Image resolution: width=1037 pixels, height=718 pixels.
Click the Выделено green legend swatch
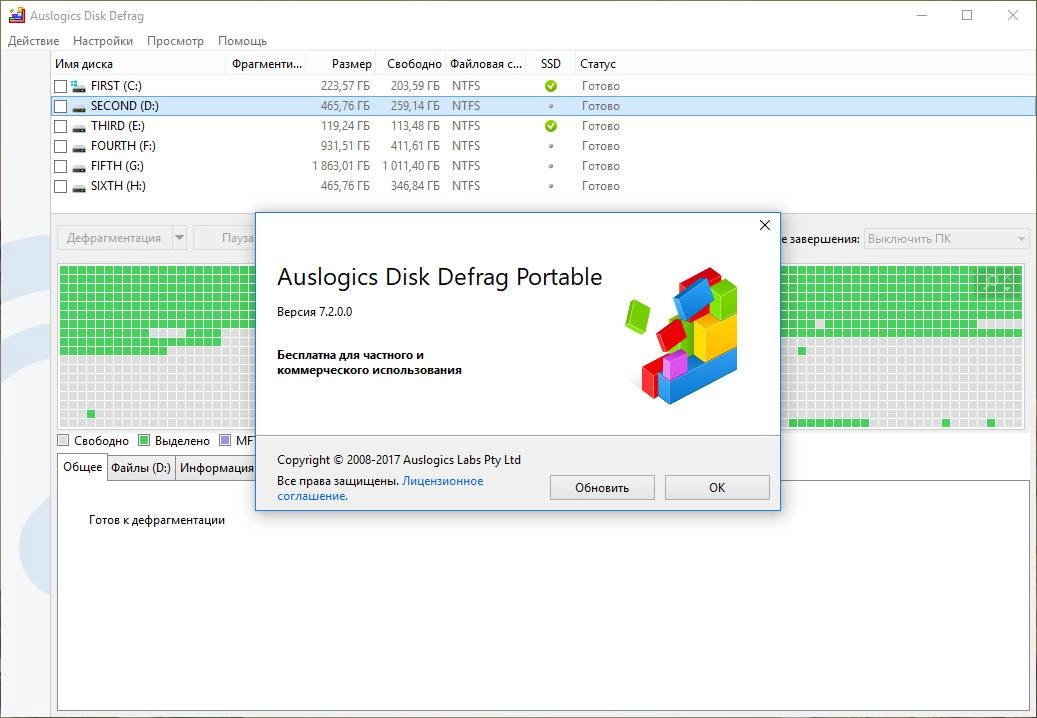click(144, 440)
